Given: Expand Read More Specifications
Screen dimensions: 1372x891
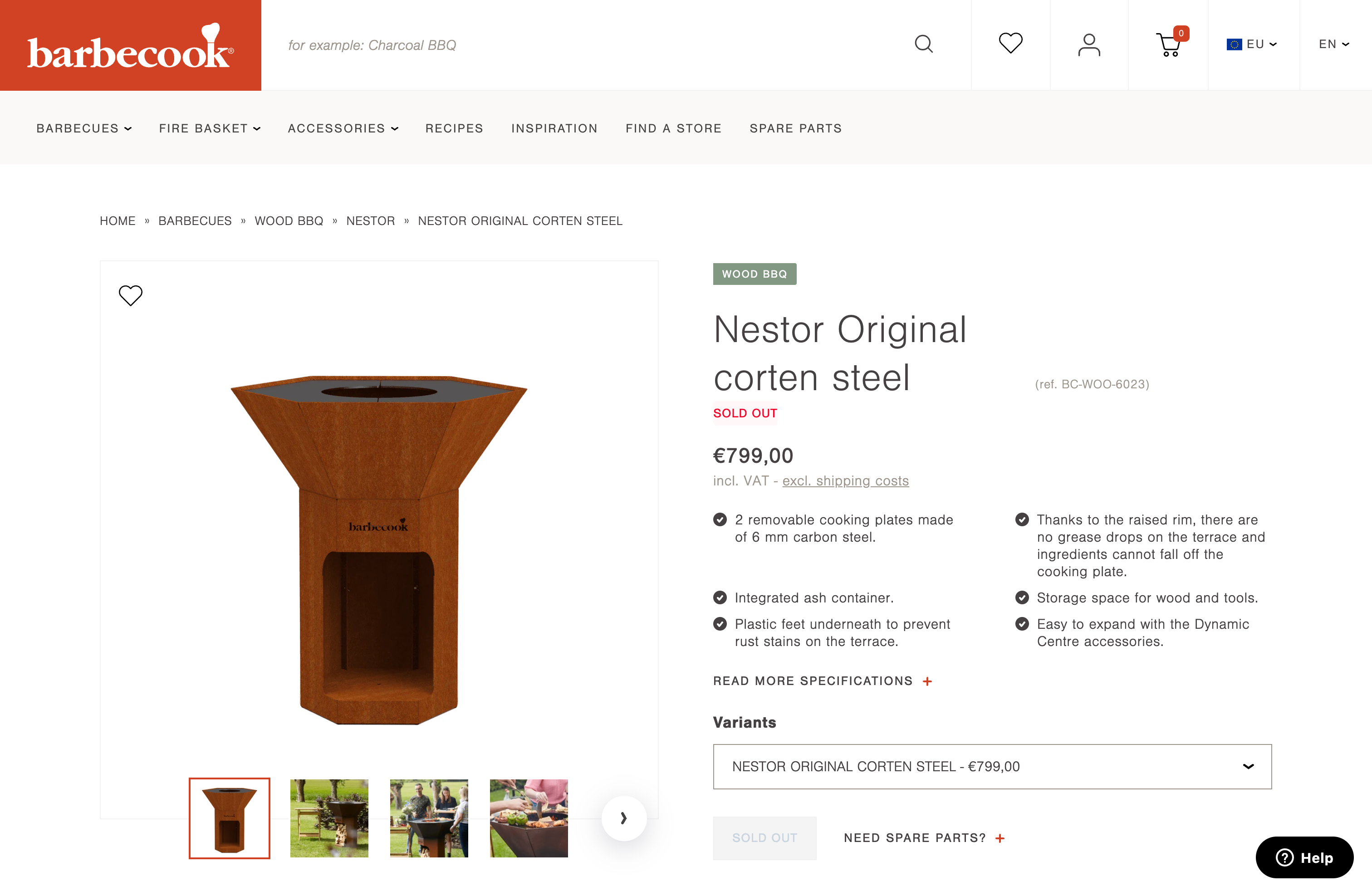Looking at the screenshot, I should point(822,680).
